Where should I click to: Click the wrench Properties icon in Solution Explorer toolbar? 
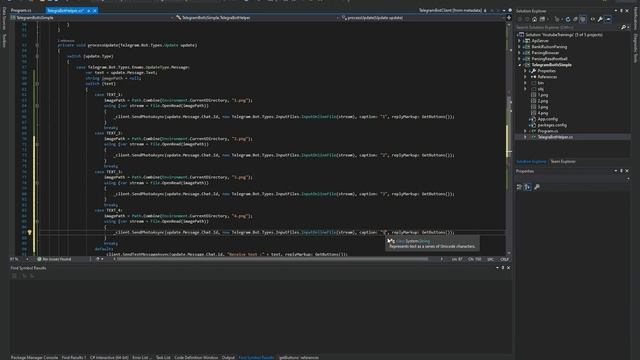(x=600, y=19)
